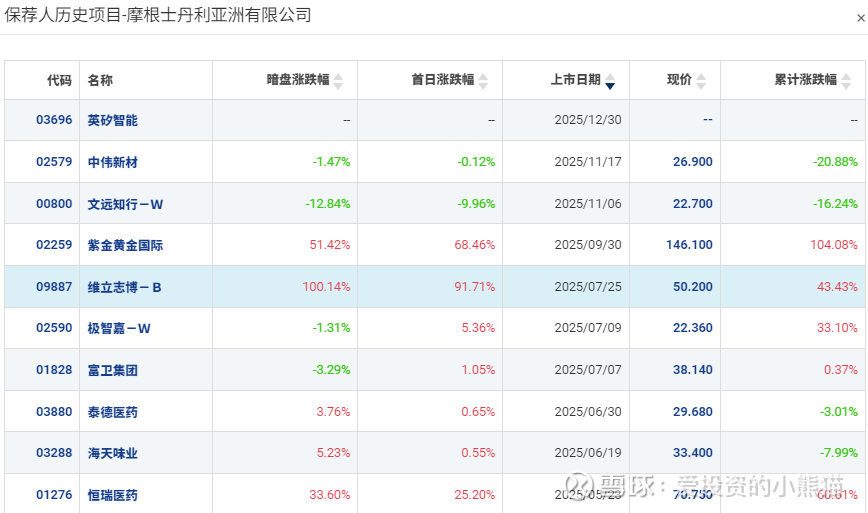Open 紫金黄金国际 stock link
This screenshot has width=868, height=513.
tap(125, 245)
